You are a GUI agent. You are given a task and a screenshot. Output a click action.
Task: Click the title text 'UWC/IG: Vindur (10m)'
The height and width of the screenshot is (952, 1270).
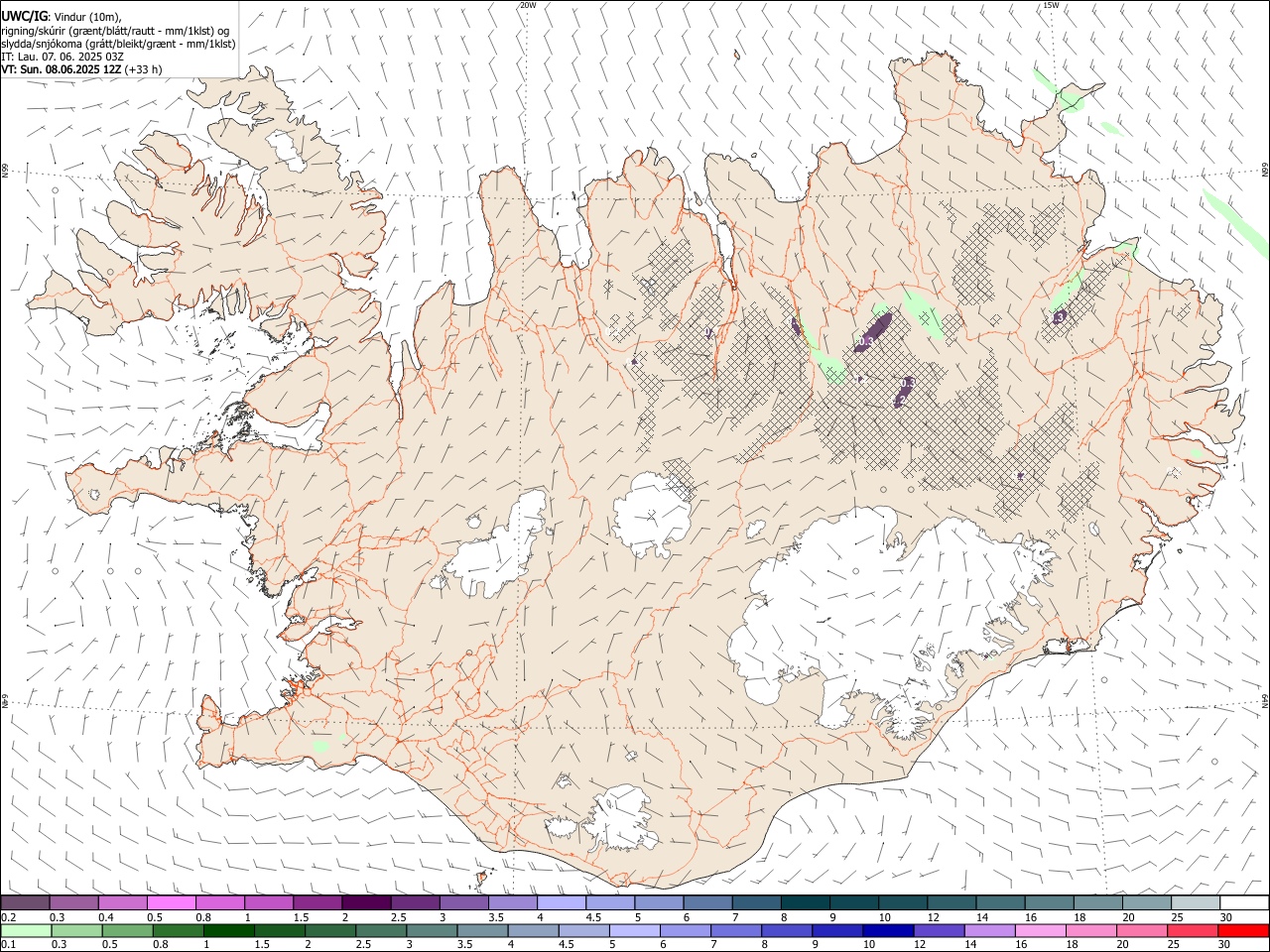62,17
